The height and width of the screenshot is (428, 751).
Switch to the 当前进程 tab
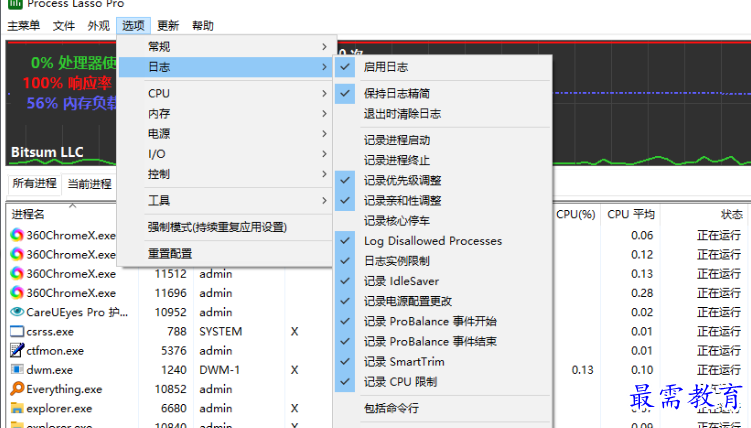point(90,184)
